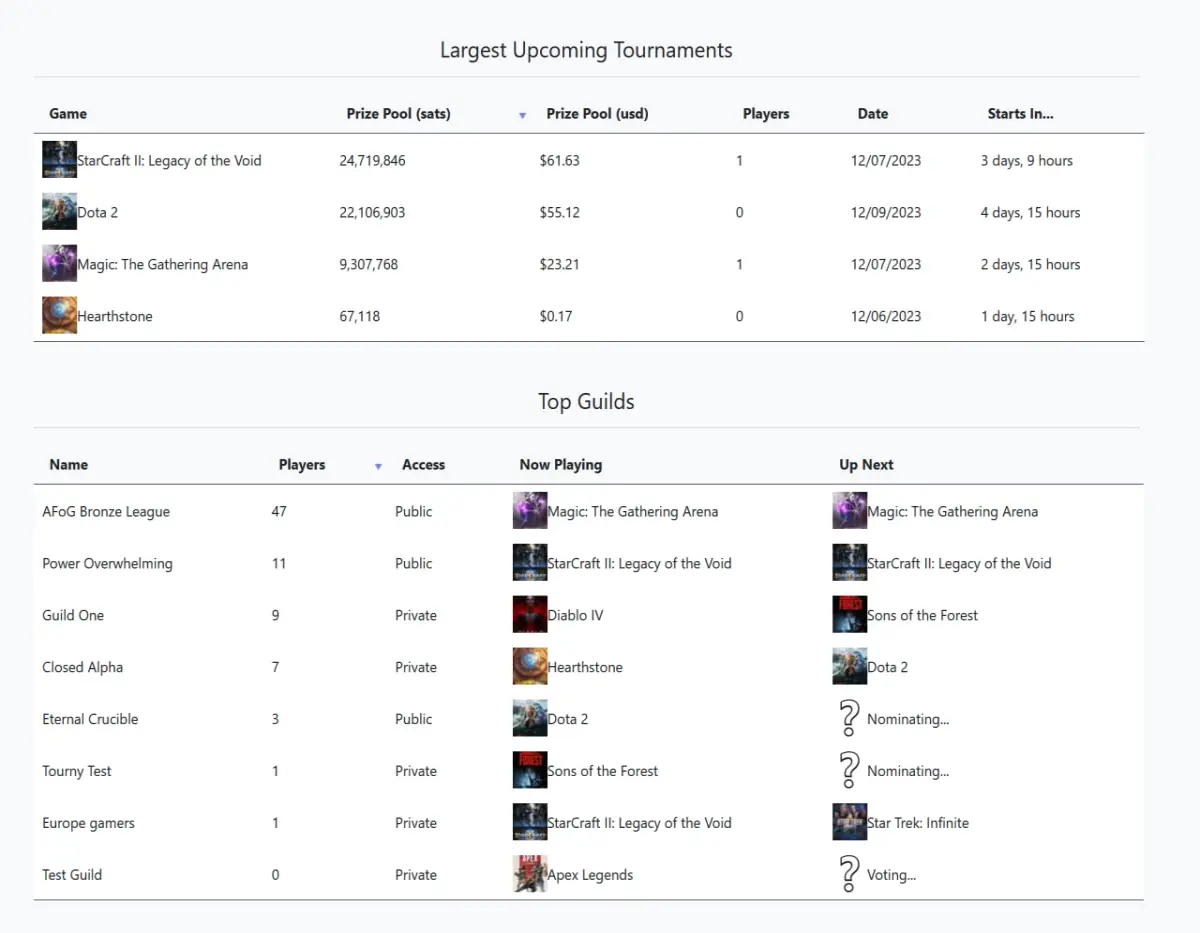Click Star Trek: Infinite game icon
This screenshot has height=933, width=1200.
pyautogui.click(x=849, y=823)
